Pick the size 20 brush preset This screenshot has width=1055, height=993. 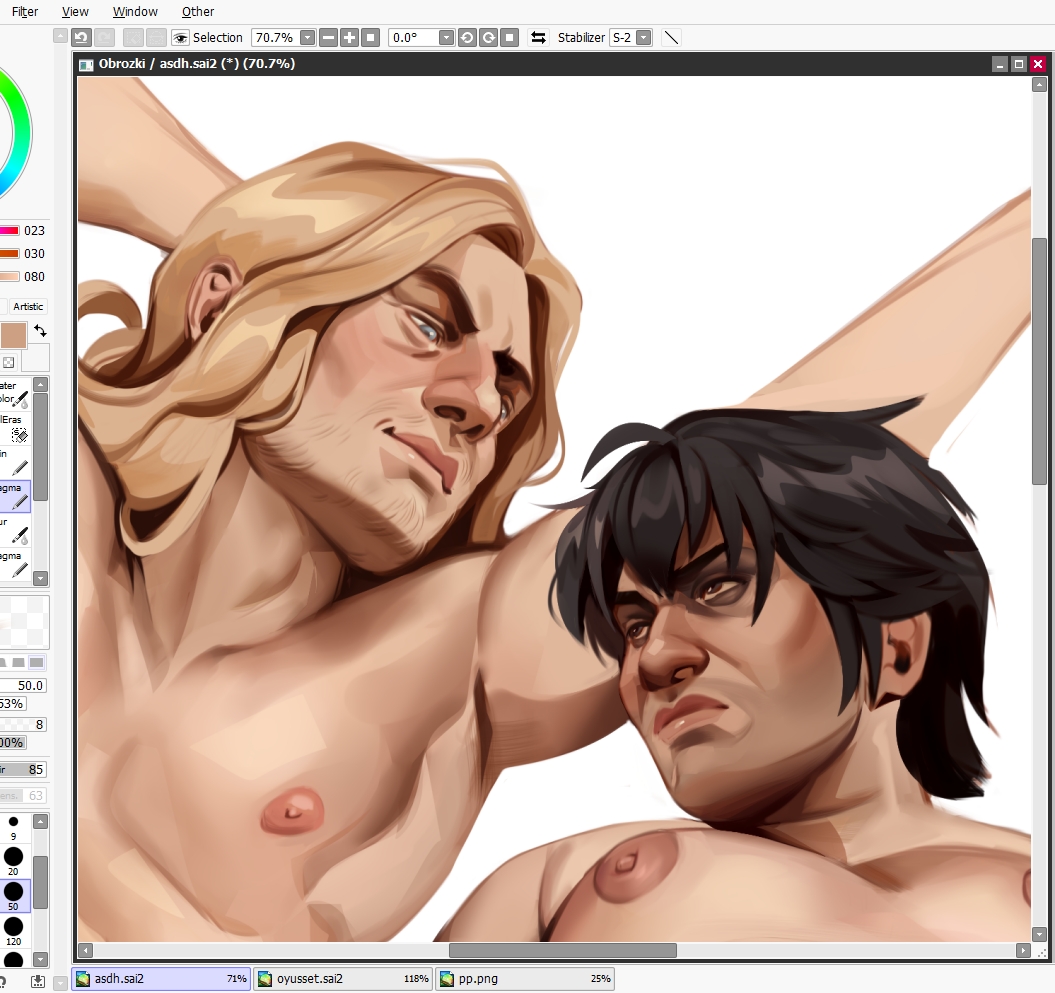(13, 857)
